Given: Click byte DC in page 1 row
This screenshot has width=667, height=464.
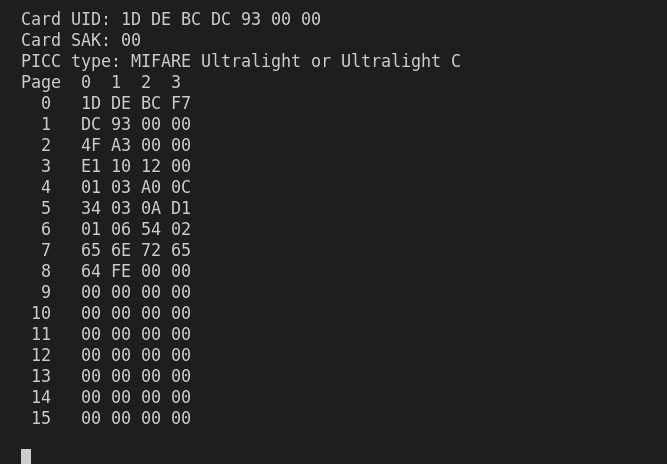Looking at the screenshot, I should click(x=91, y=124).
